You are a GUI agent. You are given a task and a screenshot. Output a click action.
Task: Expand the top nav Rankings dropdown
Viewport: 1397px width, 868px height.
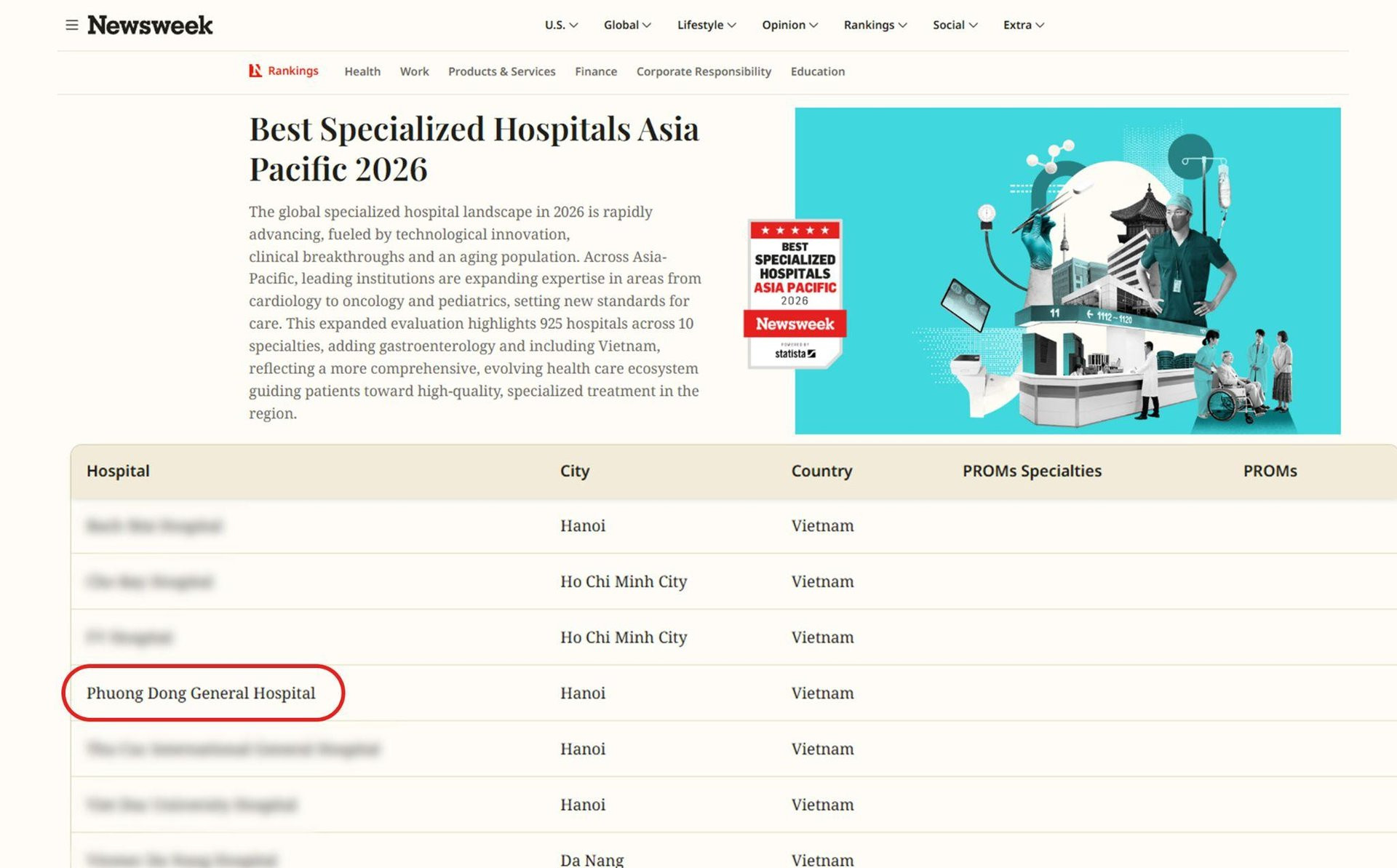point(875,25)
